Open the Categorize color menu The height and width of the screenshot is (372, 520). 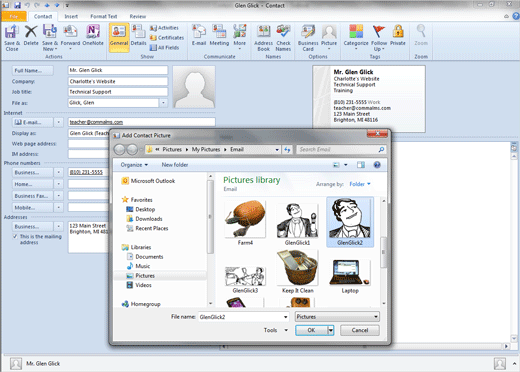click(x=356, y=37)
